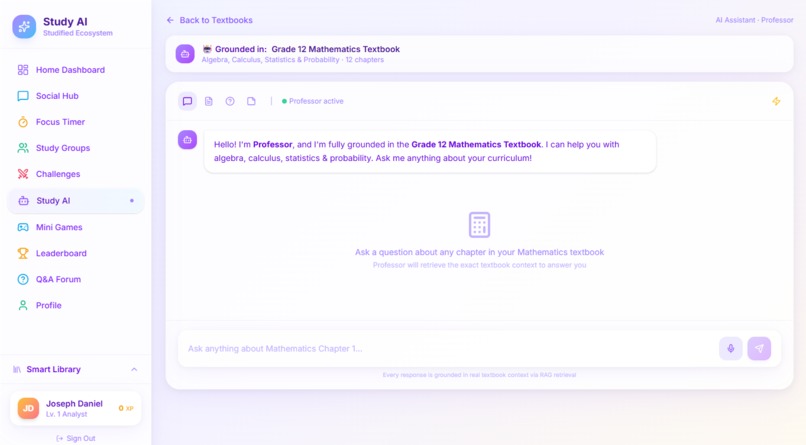Click the Challenges crossed swords icon
The width and height of the screenshot is (806, 445).
[23, 174]
